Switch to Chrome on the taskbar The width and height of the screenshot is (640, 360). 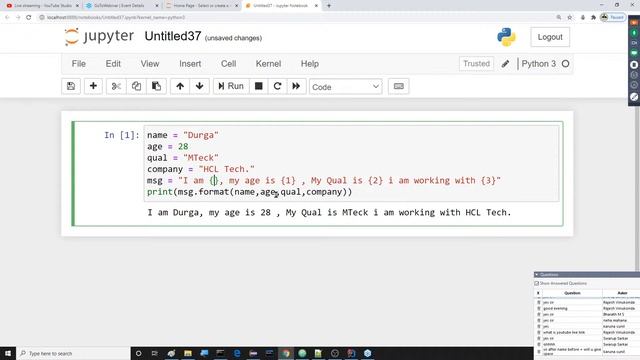click(286, 353)
